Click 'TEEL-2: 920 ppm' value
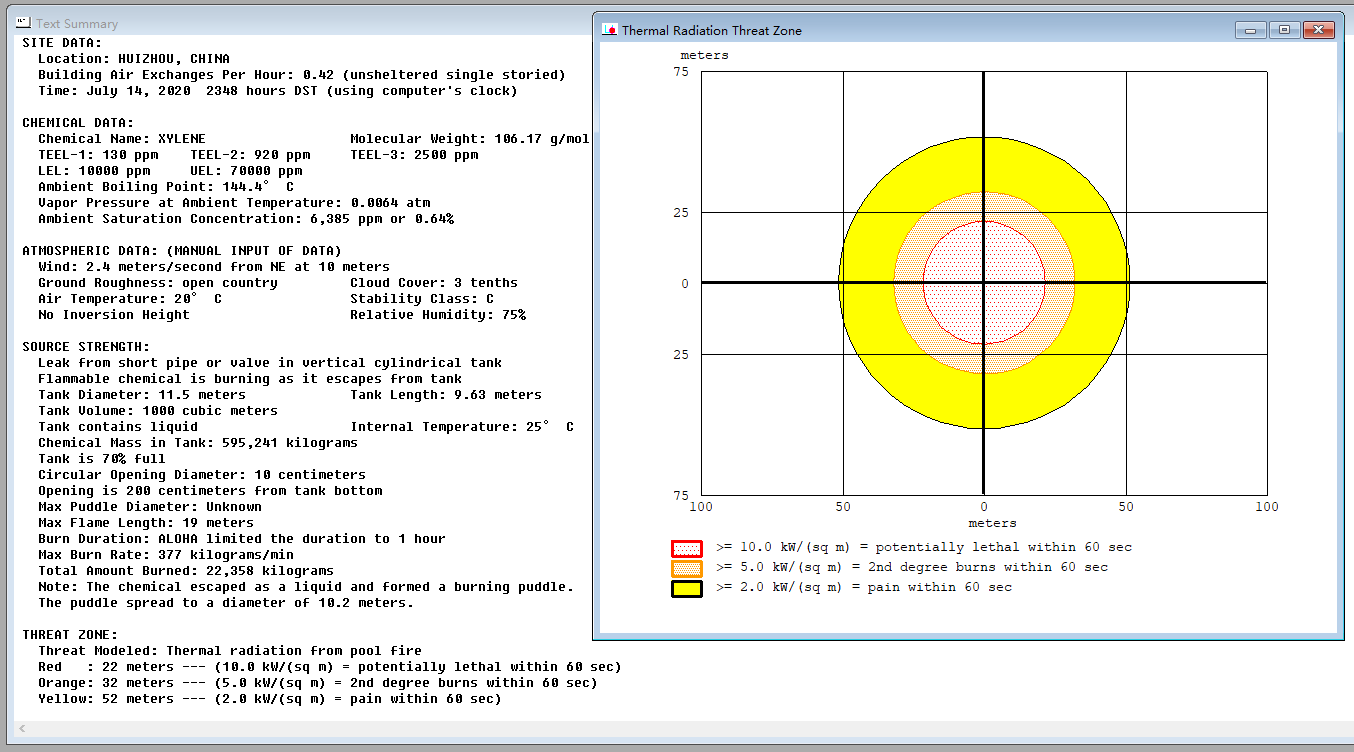 click(x=250, y=155)
